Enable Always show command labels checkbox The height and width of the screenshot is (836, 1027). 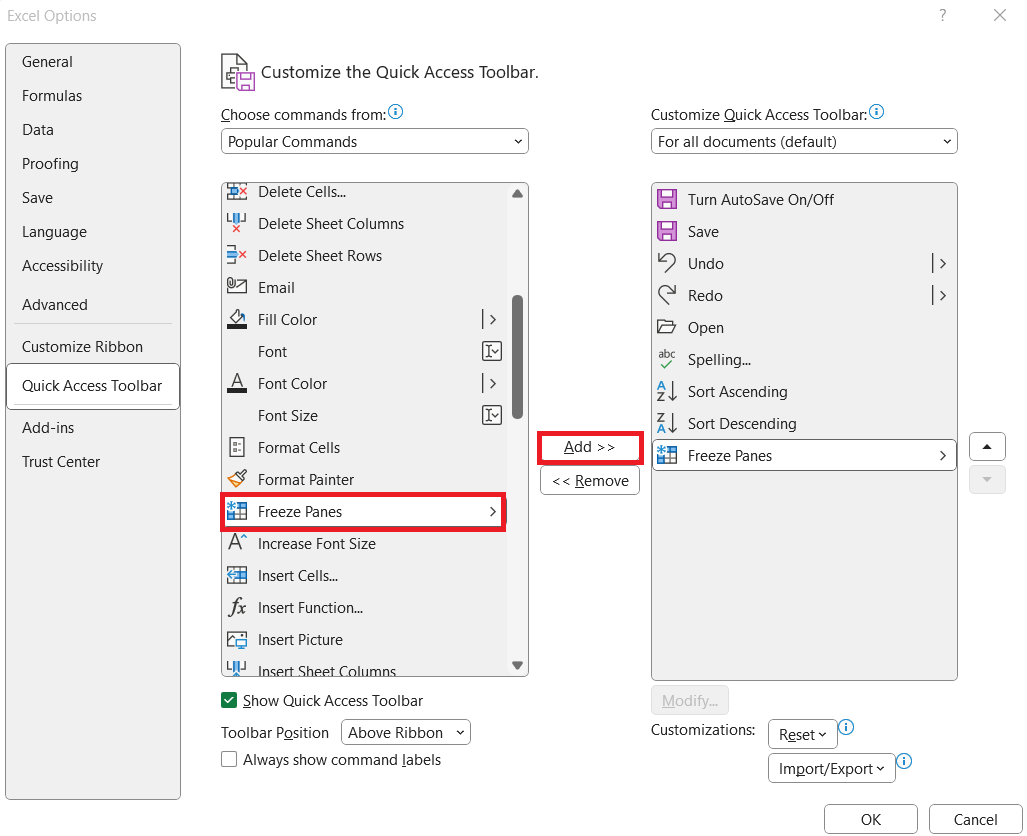pyautogui.click(x=229, y=759)
